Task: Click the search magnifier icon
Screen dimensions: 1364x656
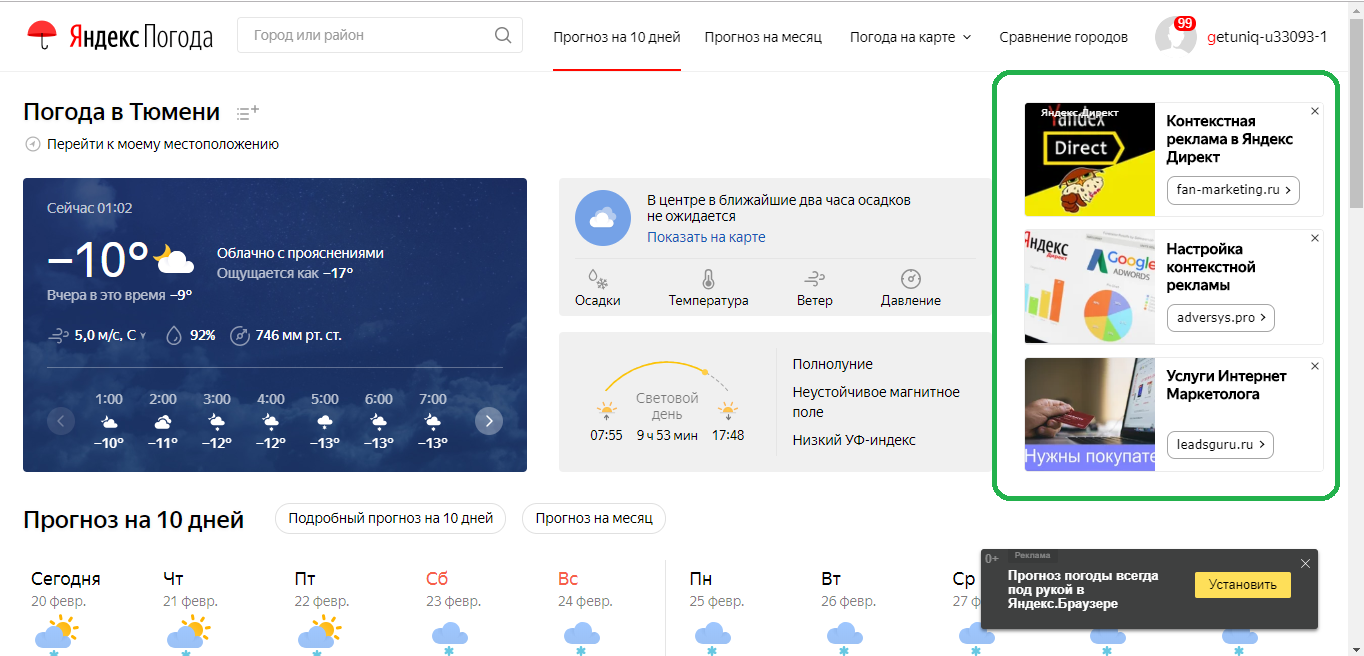Action: pyautogui.click(x=503, y=36)
